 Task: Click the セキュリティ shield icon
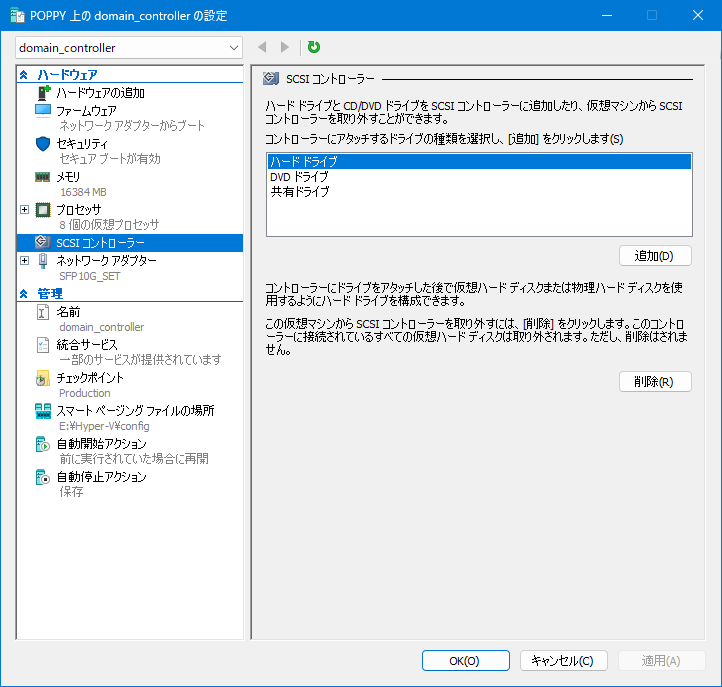pos(43,144)
